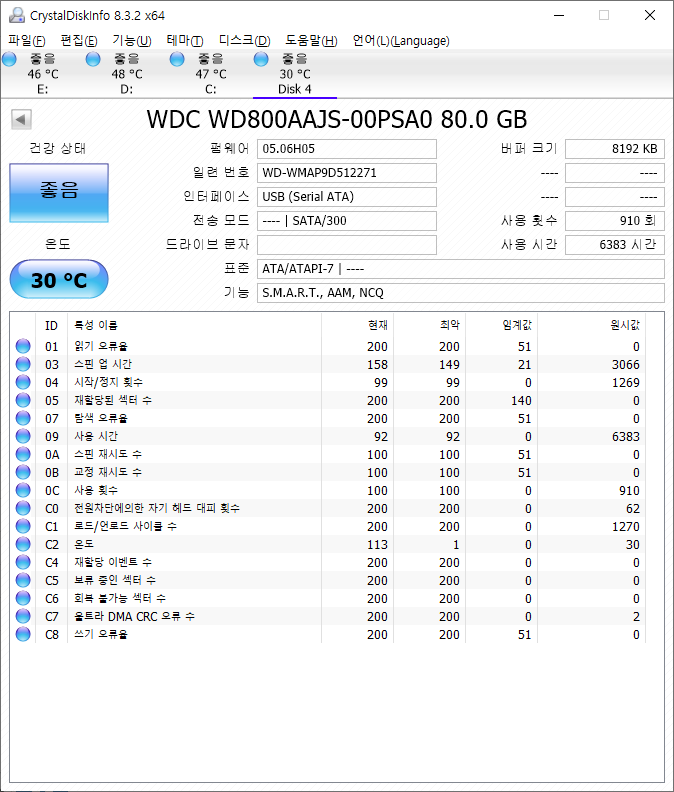Click the 임계값 column header
This screenshot has height=792, width=674.
pyautogui.click(x=501, y=325)
